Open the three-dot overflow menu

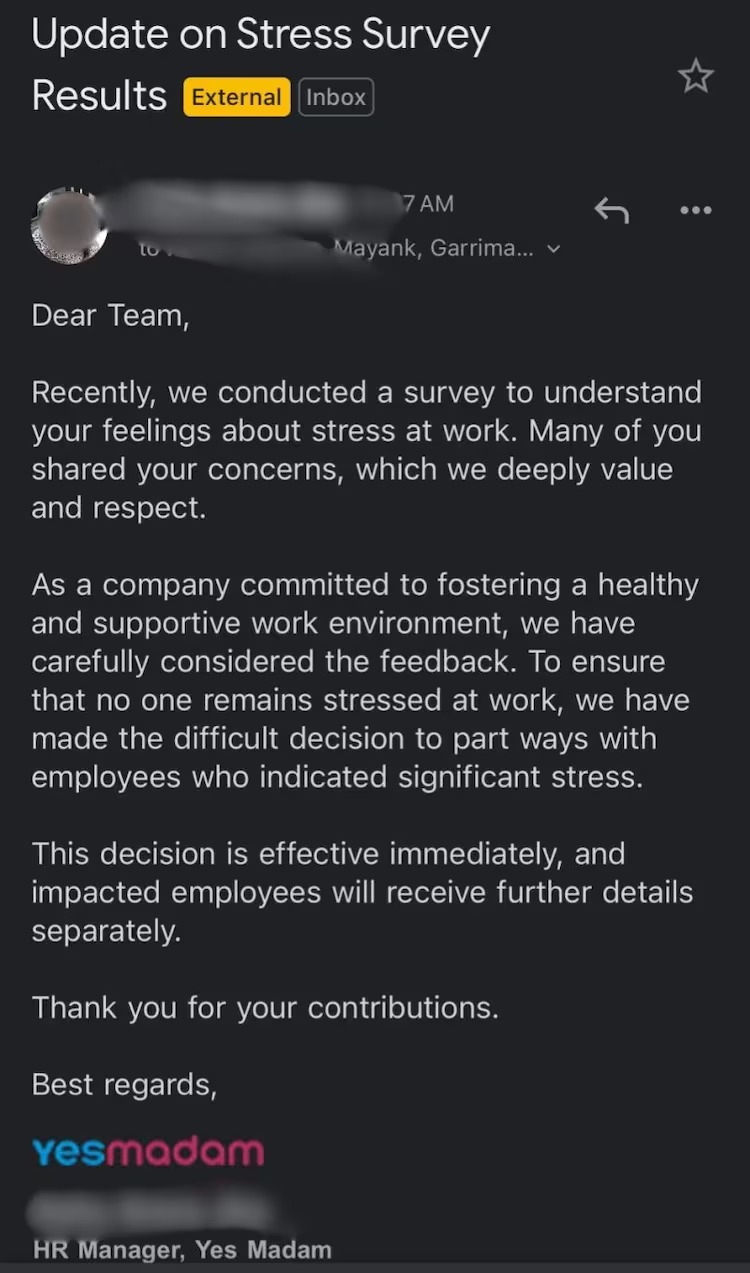point(695,210)
